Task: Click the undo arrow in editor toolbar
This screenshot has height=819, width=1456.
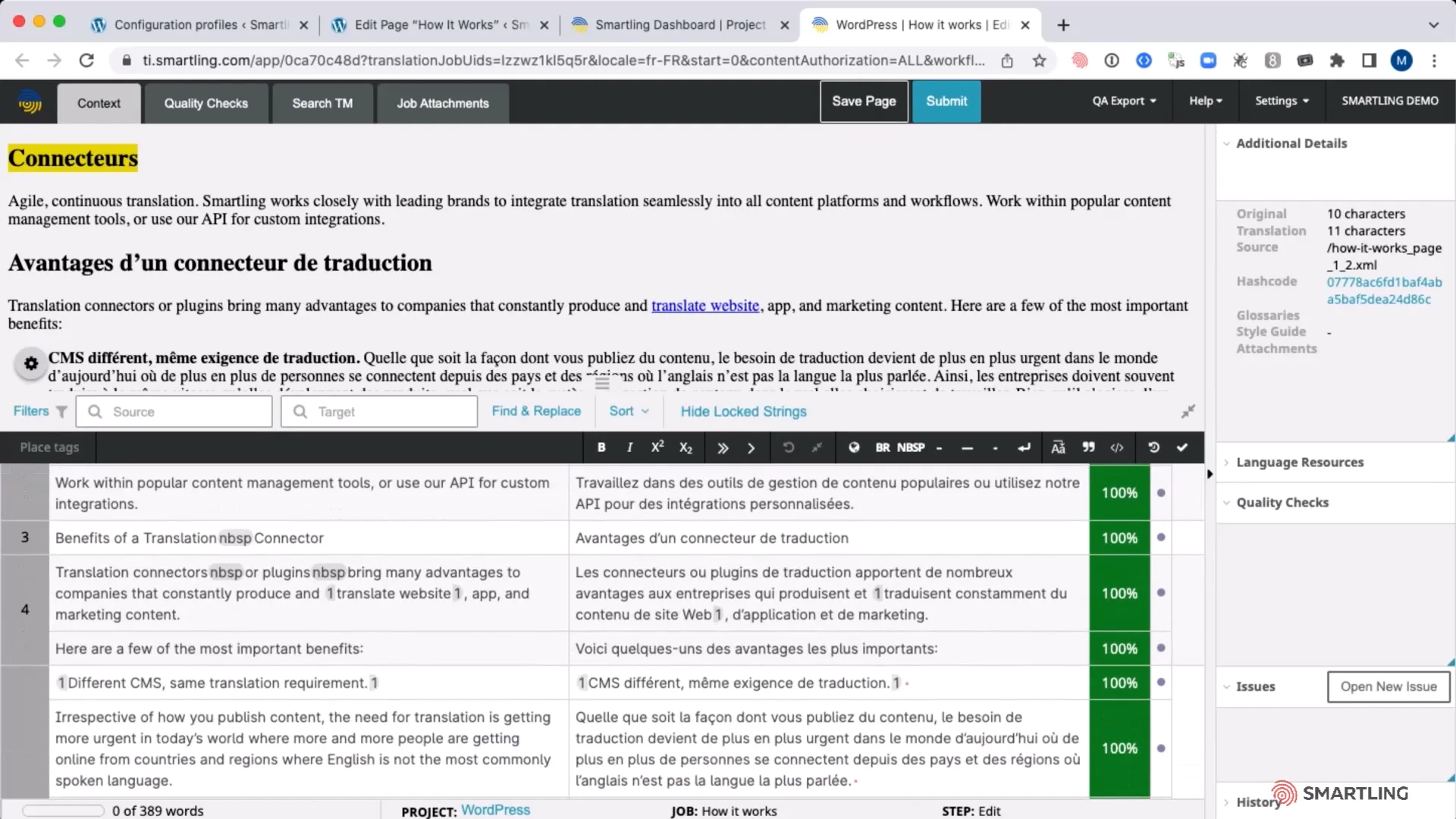Action: click(x=789, y=447)
